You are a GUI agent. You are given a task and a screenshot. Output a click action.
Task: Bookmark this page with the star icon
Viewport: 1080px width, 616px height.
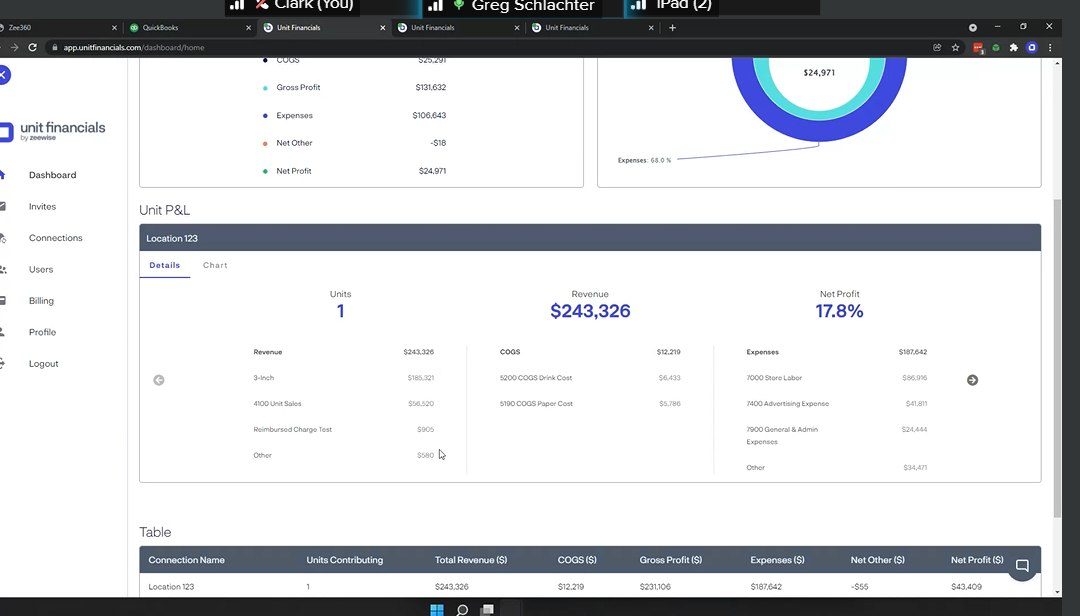956,47
